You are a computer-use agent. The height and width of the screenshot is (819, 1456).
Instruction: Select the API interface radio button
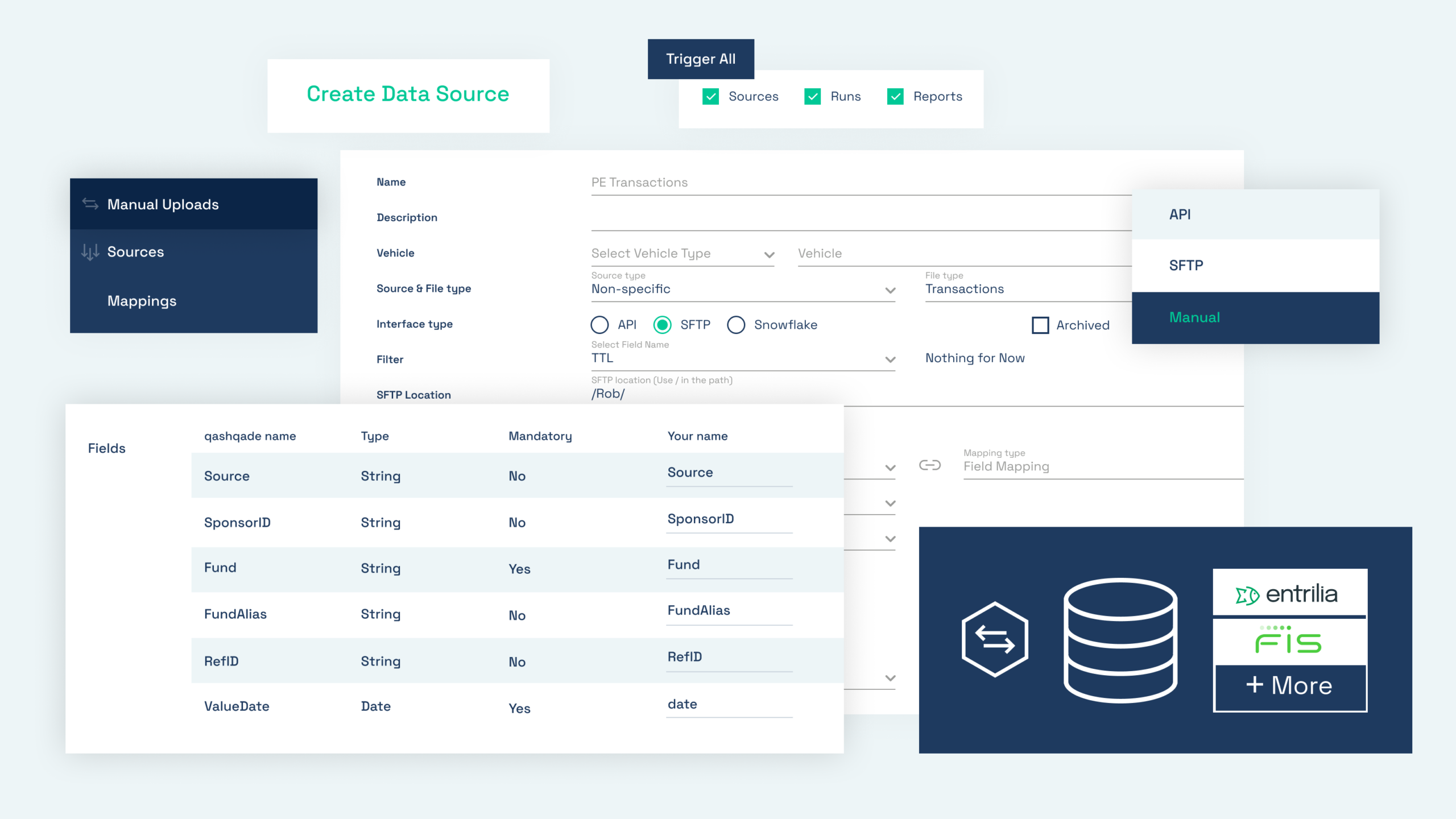tap(599, 325)
